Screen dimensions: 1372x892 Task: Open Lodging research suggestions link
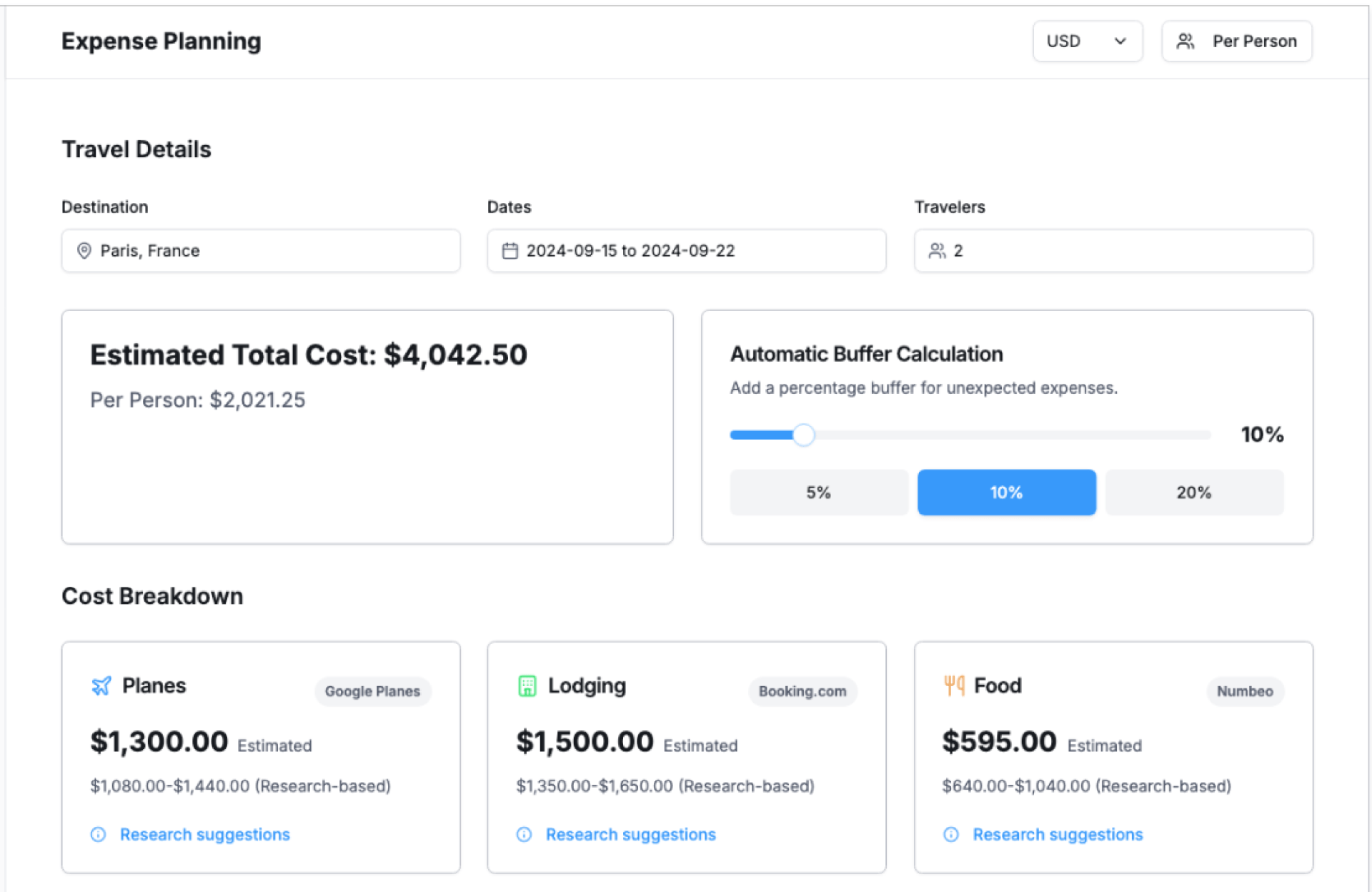(630, 834)
